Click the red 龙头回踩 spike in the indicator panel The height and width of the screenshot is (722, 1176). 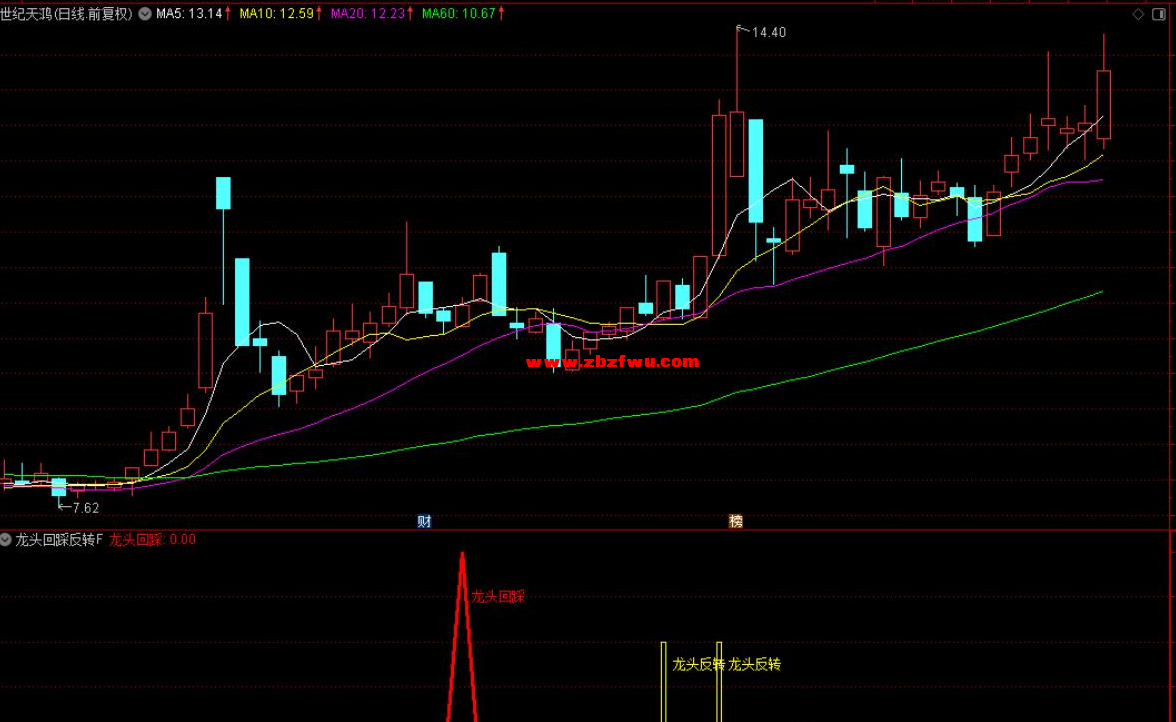462,637
